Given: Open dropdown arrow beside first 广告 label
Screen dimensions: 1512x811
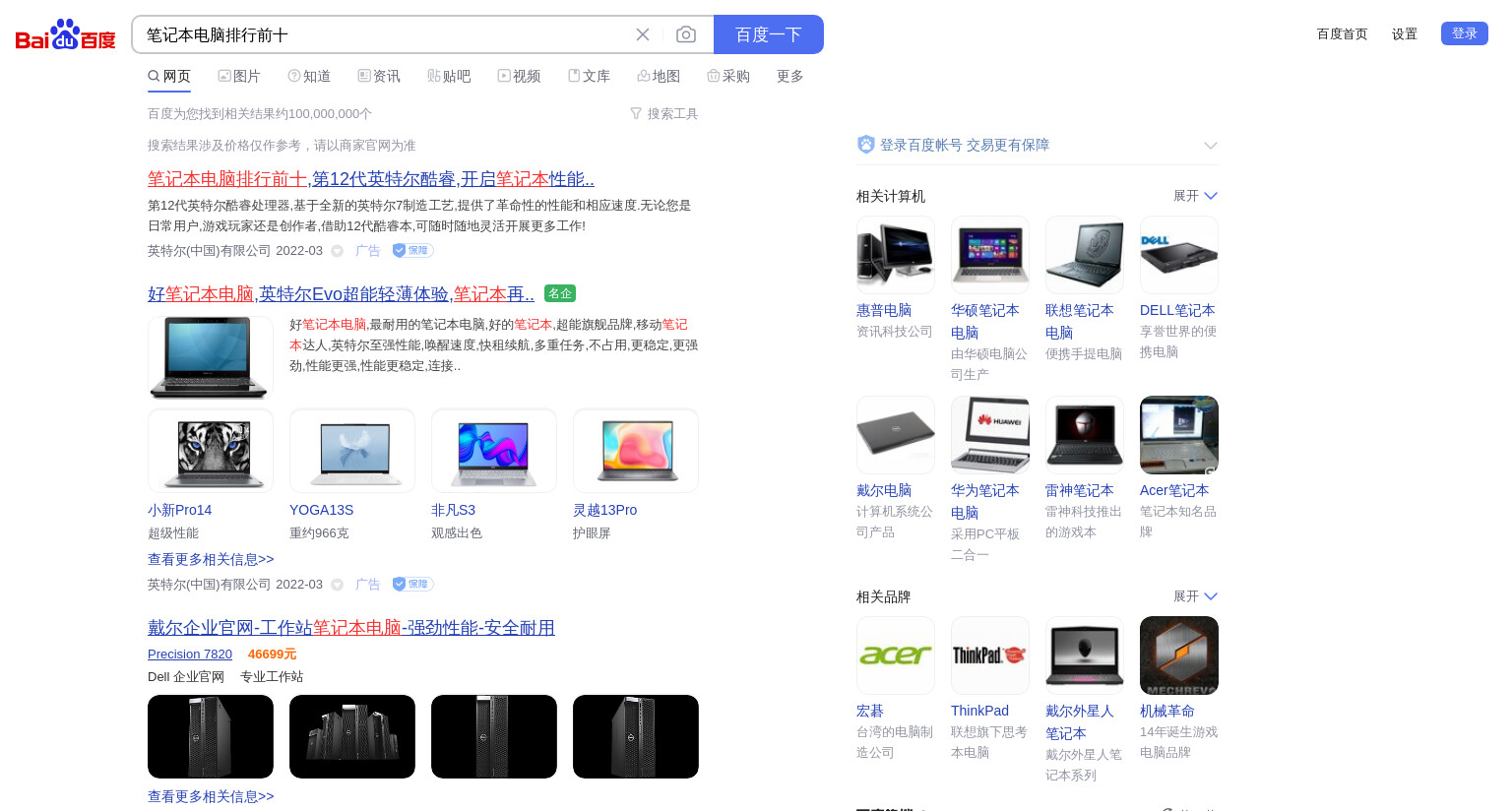Looking at the screenshot, I should [x=337, y=251].
